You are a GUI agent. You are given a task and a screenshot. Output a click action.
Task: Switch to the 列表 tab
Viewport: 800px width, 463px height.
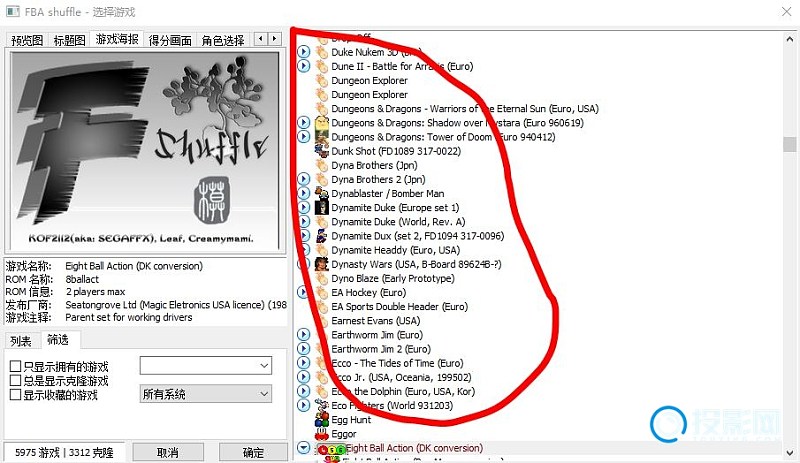pyautogui.click(x=20, y=341)
